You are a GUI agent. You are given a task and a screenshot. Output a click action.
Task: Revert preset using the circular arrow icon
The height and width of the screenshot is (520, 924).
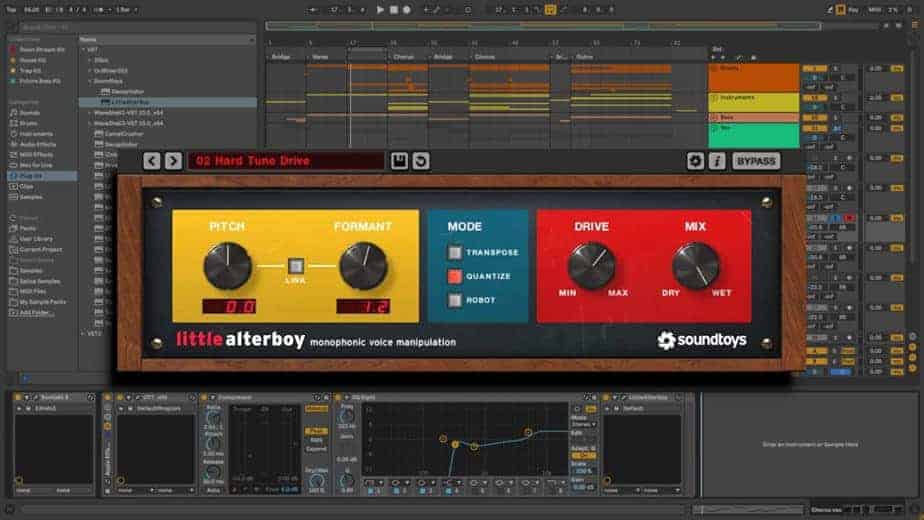click(421, 161)
